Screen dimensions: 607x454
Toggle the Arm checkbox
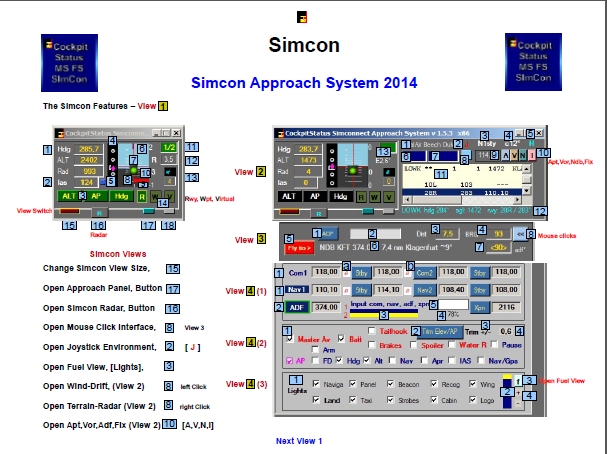tap(315, 350)
